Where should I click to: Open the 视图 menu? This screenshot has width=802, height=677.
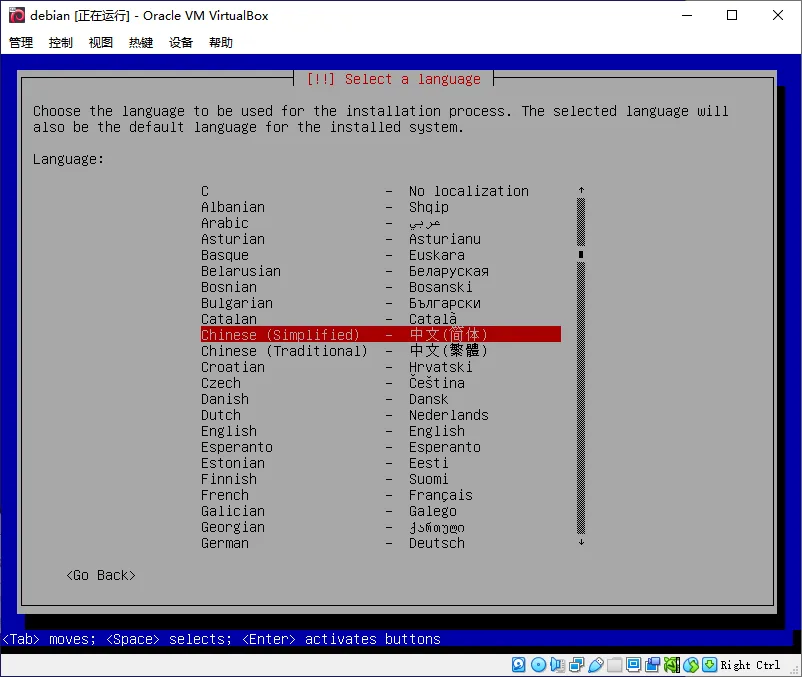(x=101, y=42)
